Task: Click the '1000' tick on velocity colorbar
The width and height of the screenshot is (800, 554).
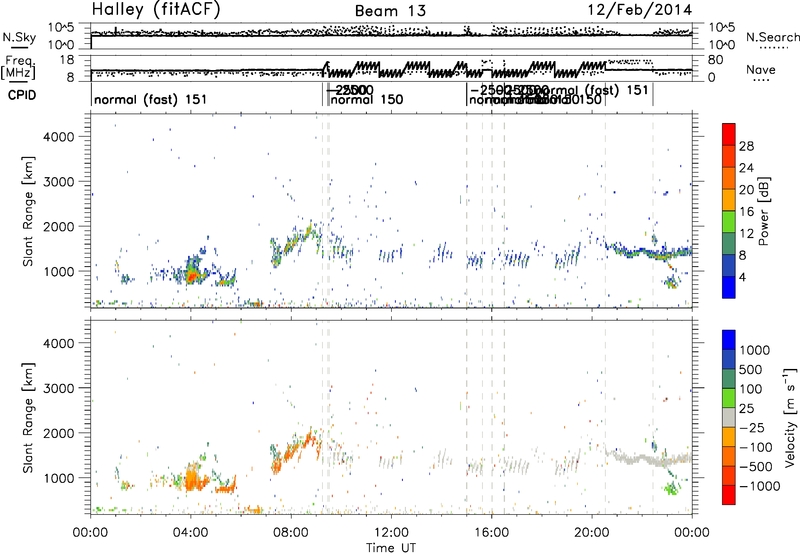Action: coord(755,350)
